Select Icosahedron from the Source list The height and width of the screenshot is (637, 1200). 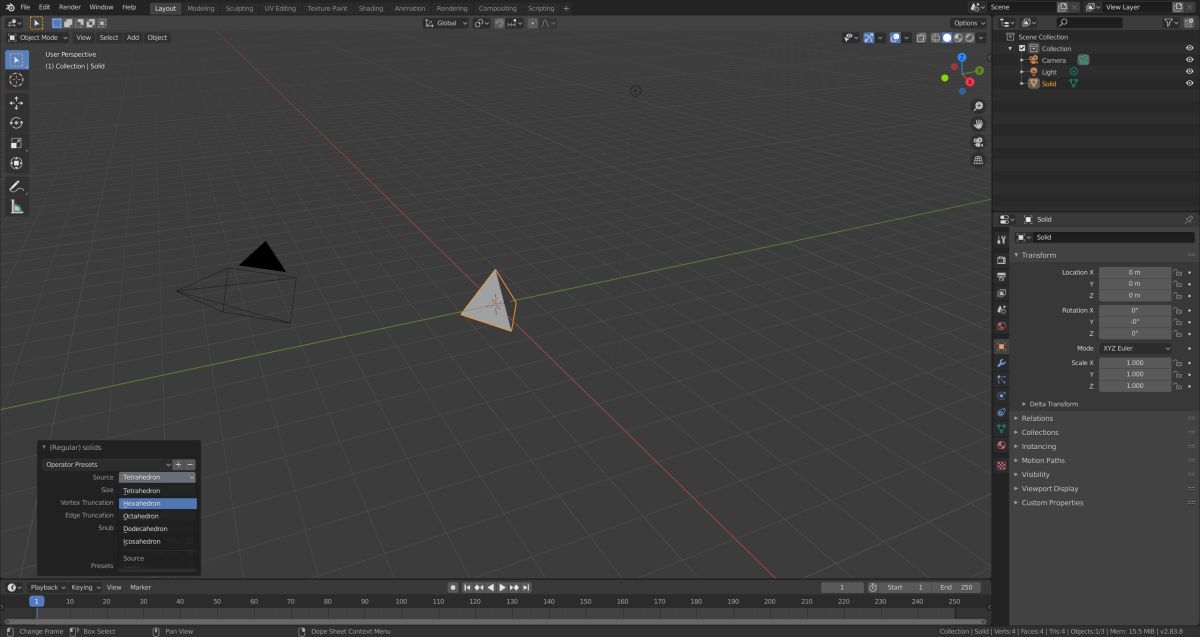(158, 541)
